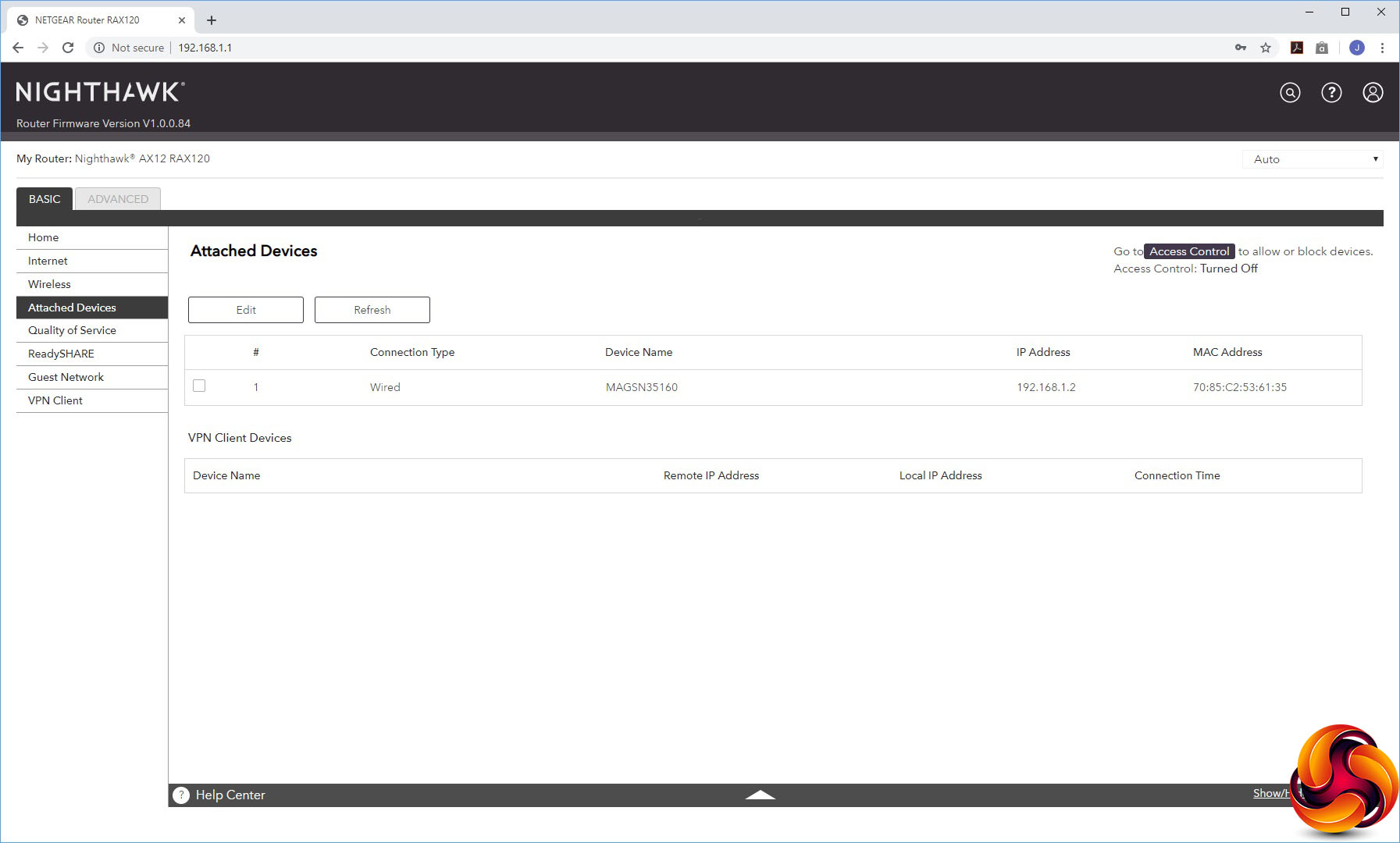Click the Local IP Address column header
Screen dimensions: 1400x843
tap(941, 475)
